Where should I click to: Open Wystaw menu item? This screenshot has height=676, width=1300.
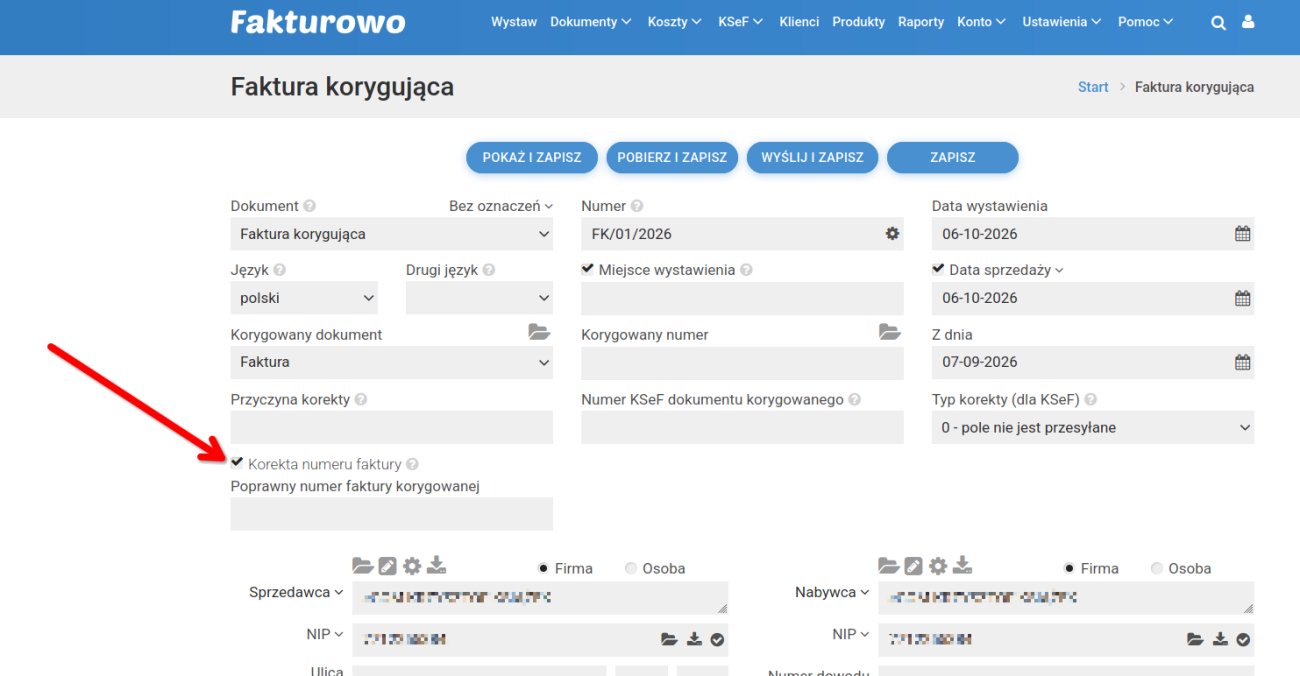click(x=514, y=22)
